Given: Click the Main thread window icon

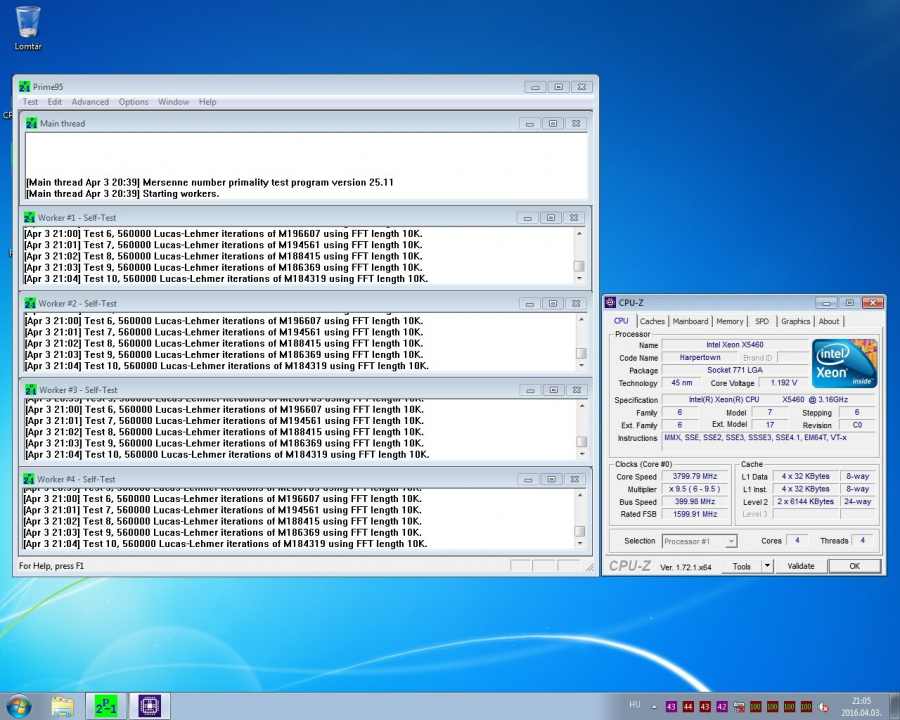Looking at the screenshot, I should tap(32, 123).
